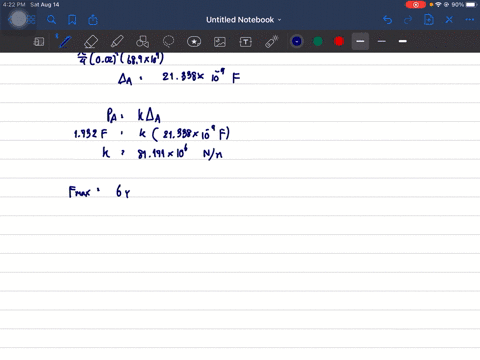480x360 pixels.
Task: Open the share/export icon
Action: tap(93, 20)
